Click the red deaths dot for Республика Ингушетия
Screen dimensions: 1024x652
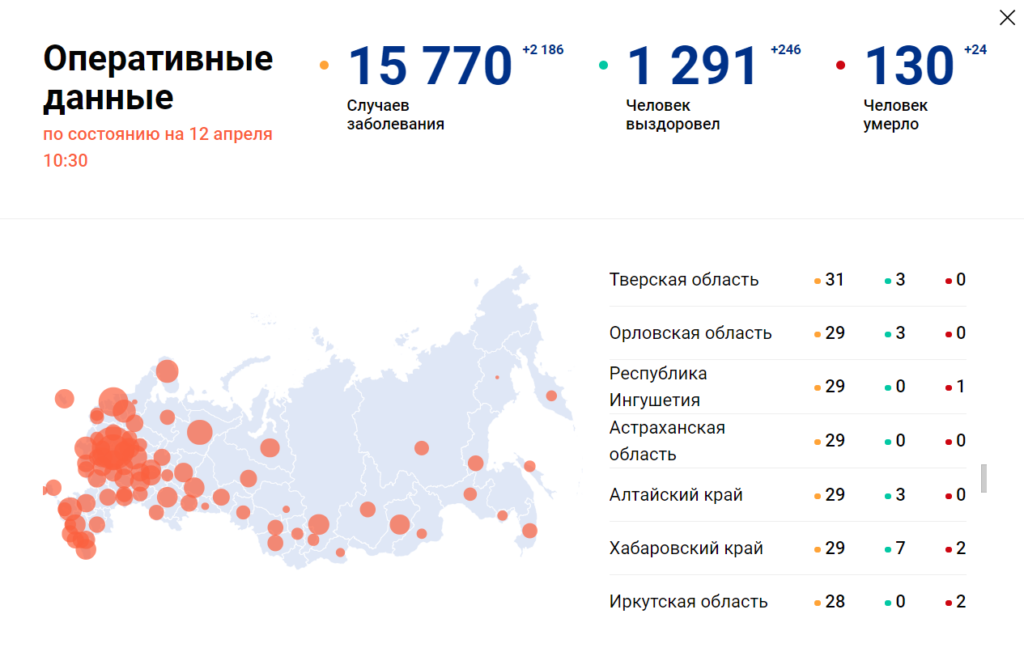pos(948,386)
